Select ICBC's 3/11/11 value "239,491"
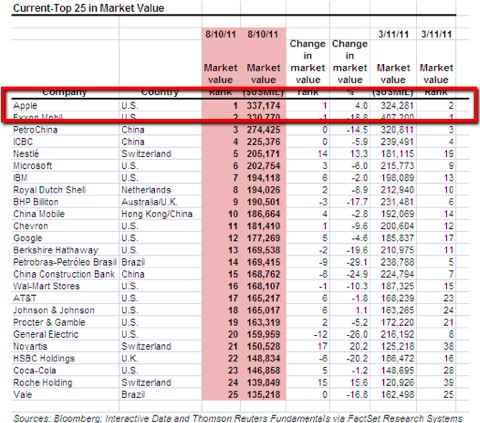Viewport: 480px width, 423px height. (397, 142)
